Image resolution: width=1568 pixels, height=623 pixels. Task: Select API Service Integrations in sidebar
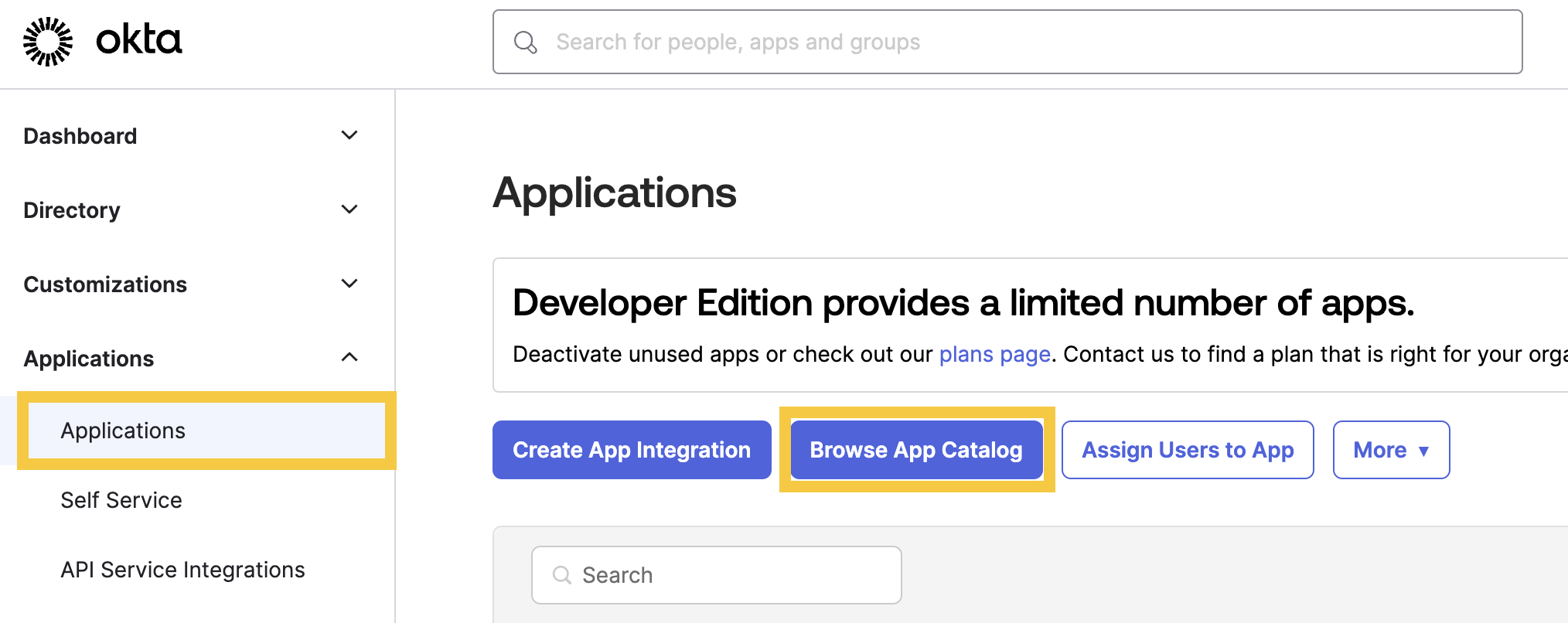coord(182,570)
